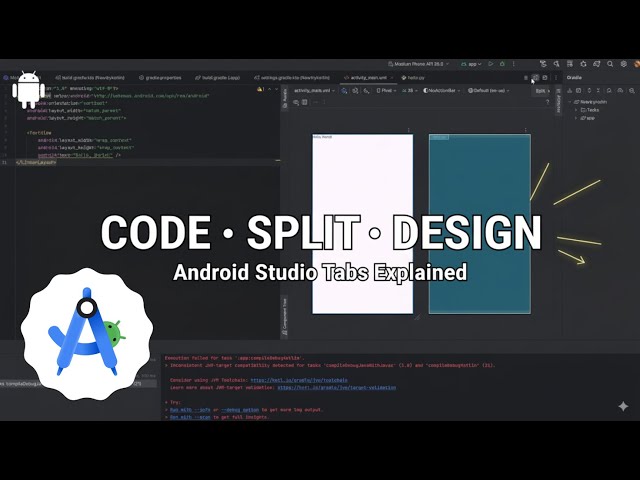Click closing LinearLayout tag on line 11

pos(36,162)
